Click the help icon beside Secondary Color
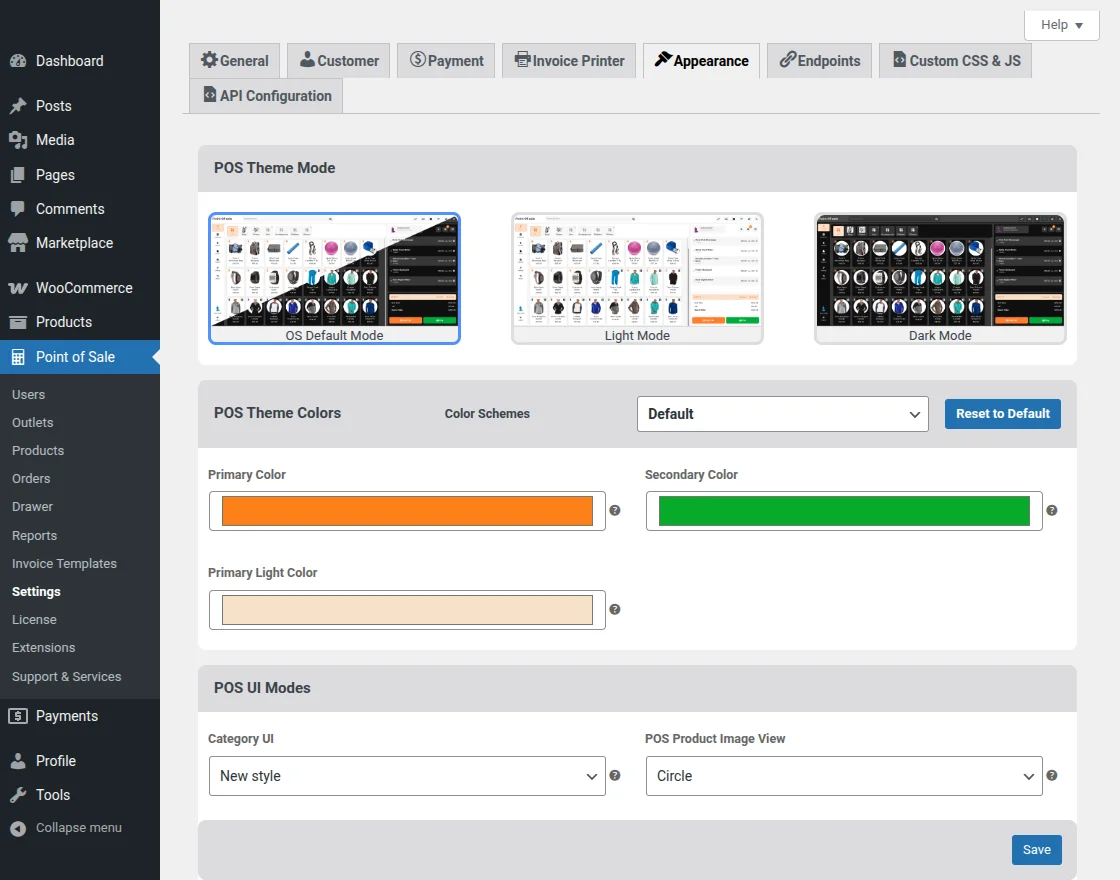Viewport: 1120px width, 880px height. [1051, 510]
